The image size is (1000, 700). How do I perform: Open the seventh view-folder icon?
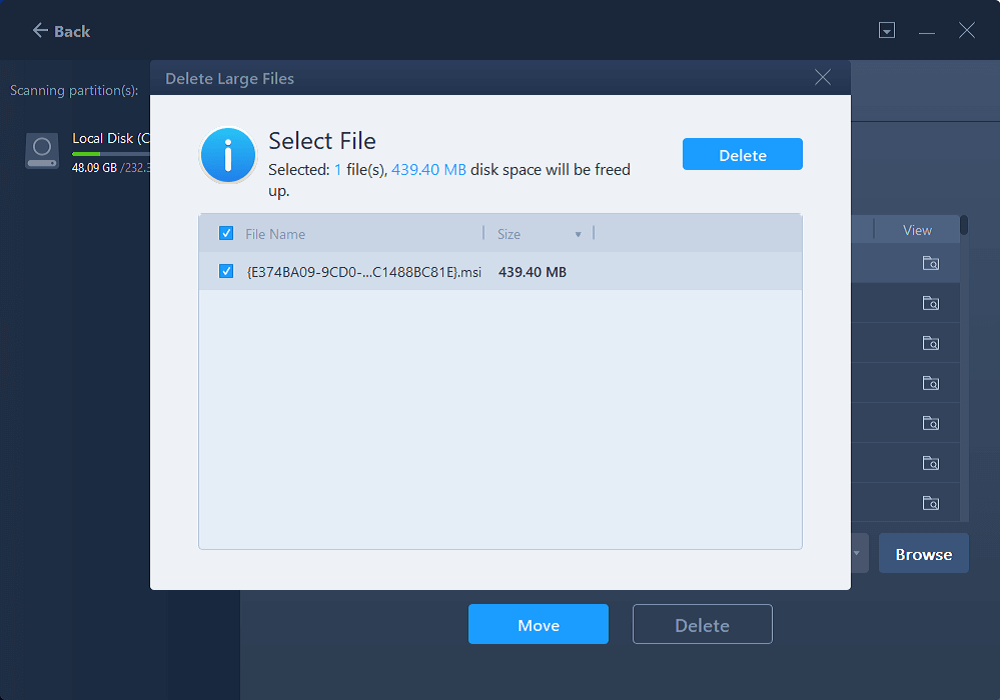(x=930, y=502)
